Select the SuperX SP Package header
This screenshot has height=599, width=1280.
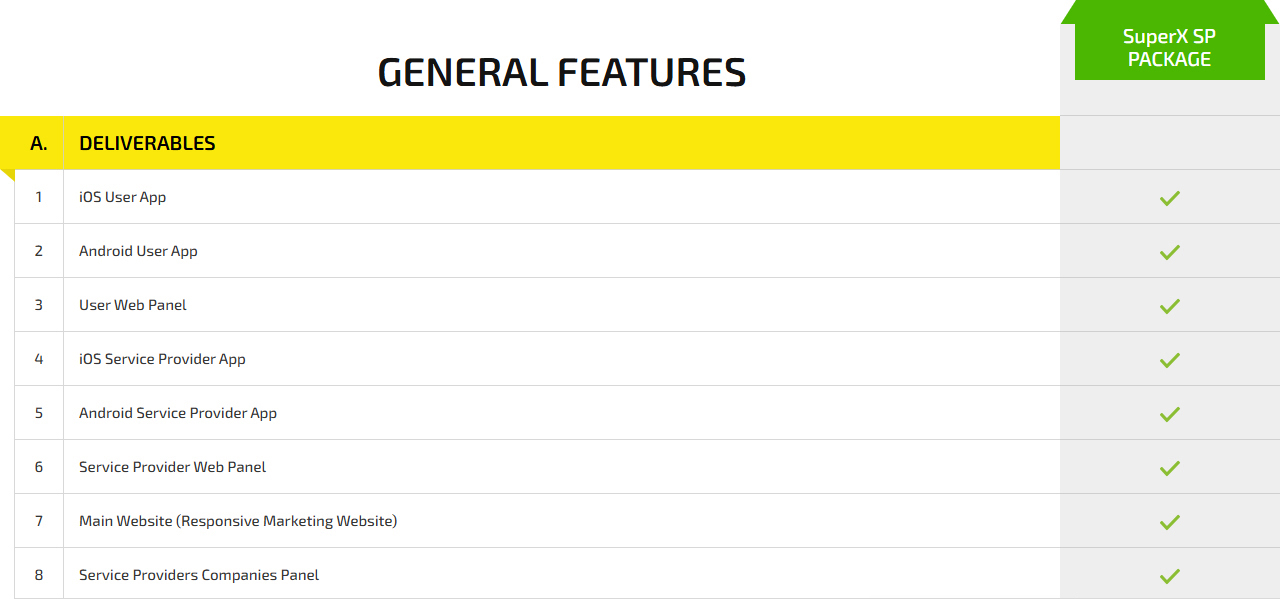coord(1169,48)
